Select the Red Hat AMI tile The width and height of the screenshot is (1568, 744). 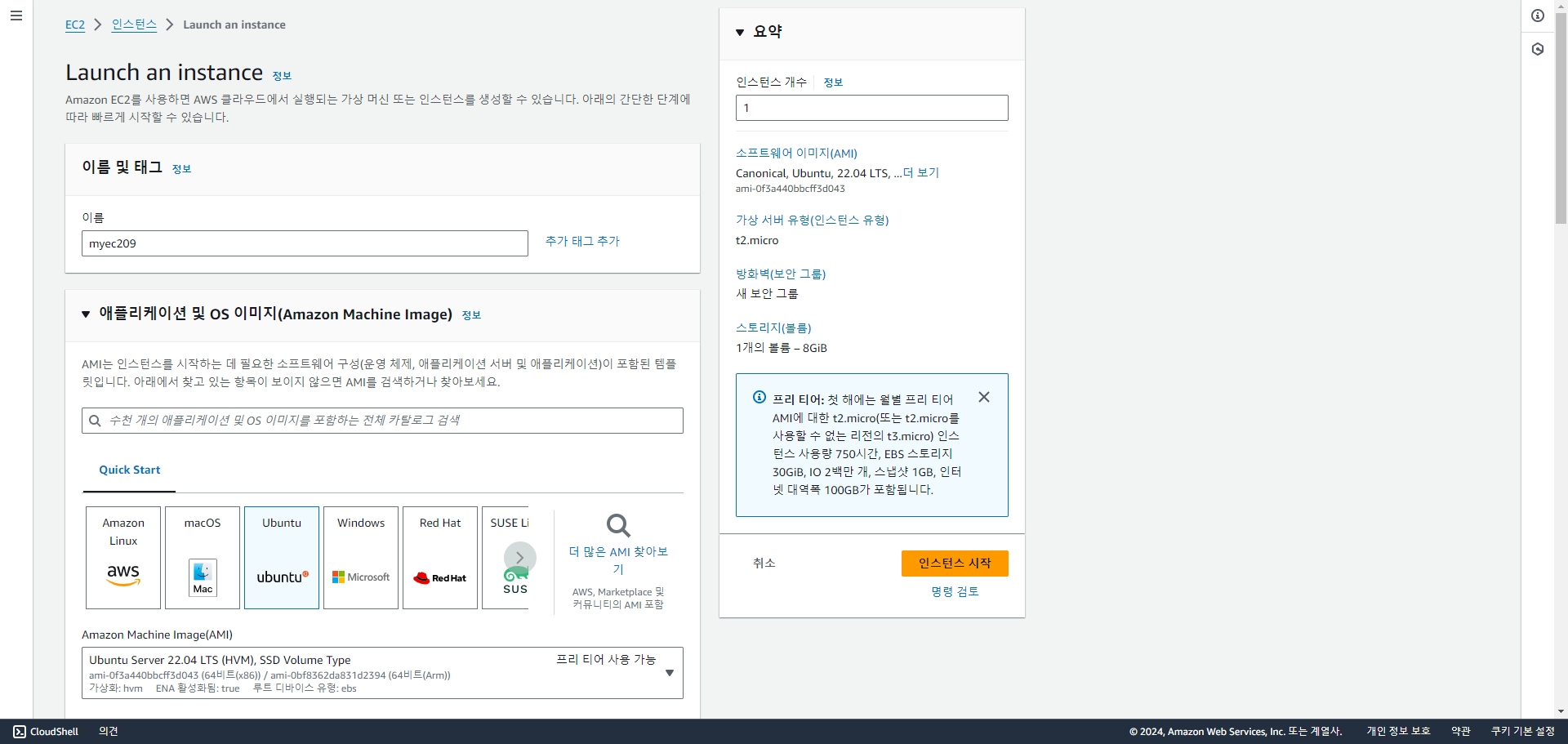tap(440, 558)
